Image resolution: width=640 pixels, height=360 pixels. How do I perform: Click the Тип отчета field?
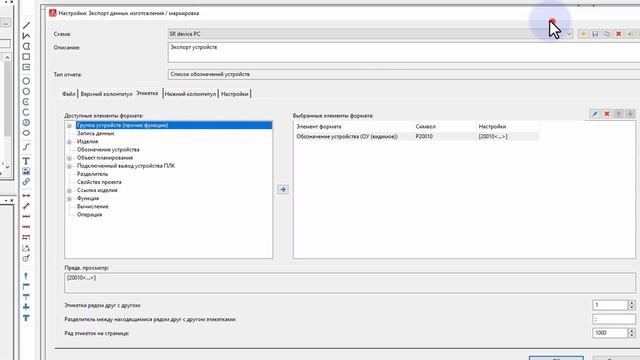click(x=404, y=74)
